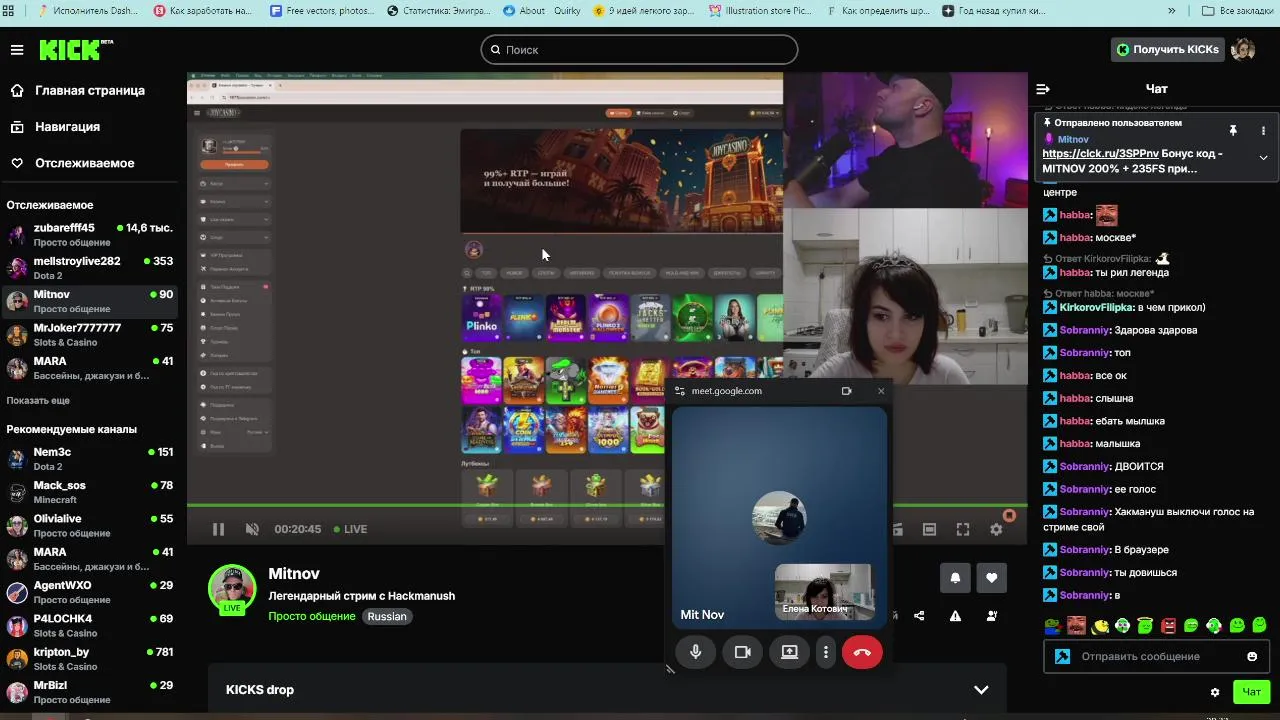Expand the pinned message chevron
The width and height of the screenshot is (1280, 720).
point(1263,158)
